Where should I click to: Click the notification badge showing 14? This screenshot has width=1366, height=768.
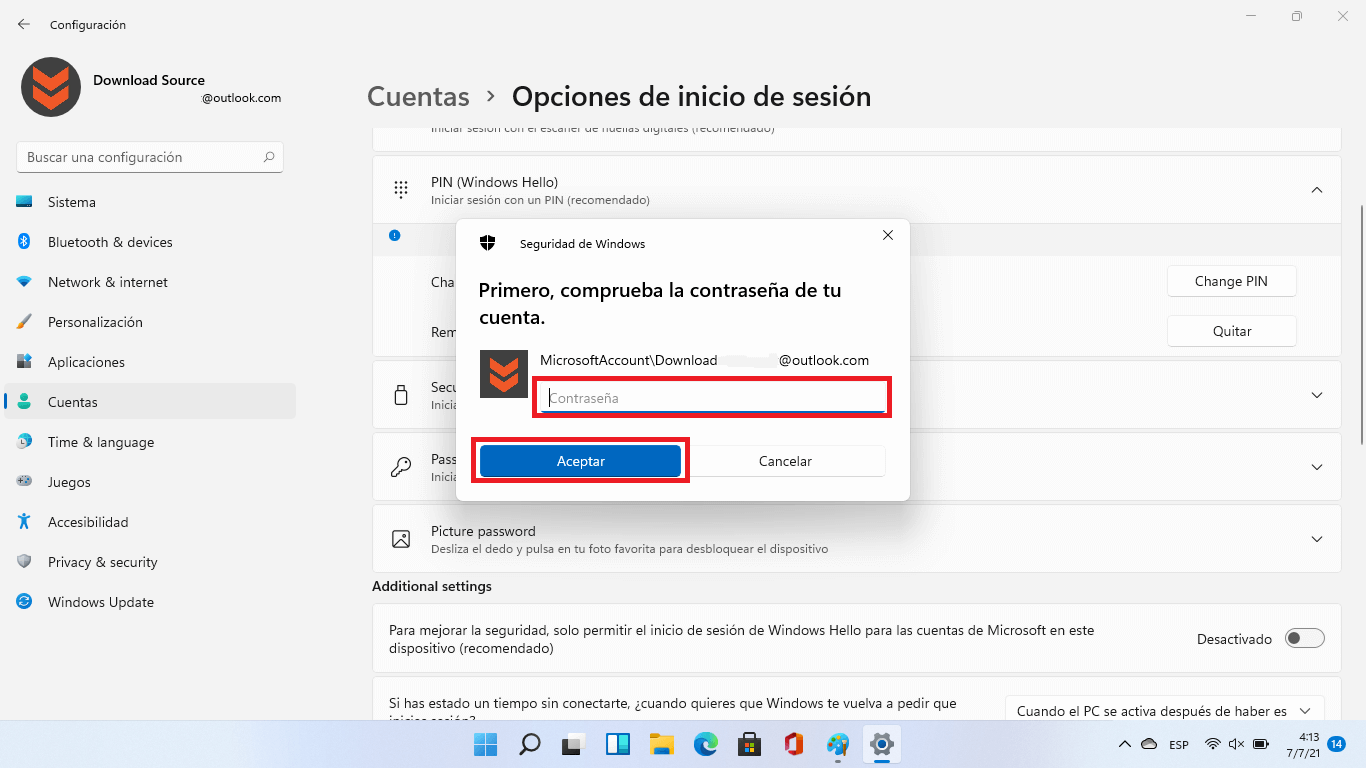click(1337, 744)
